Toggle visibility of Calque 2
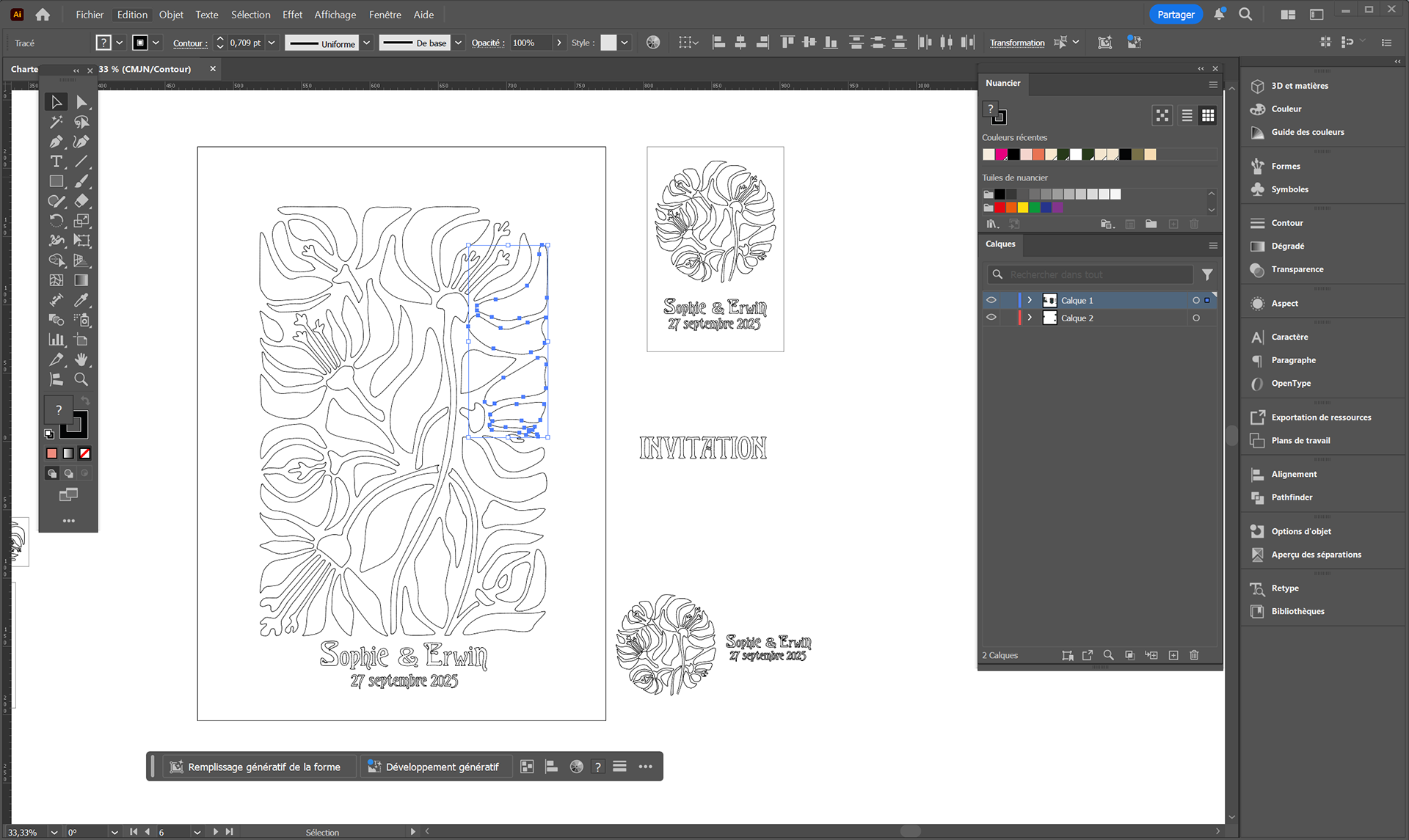1409x840 pixels. point(991,318)
